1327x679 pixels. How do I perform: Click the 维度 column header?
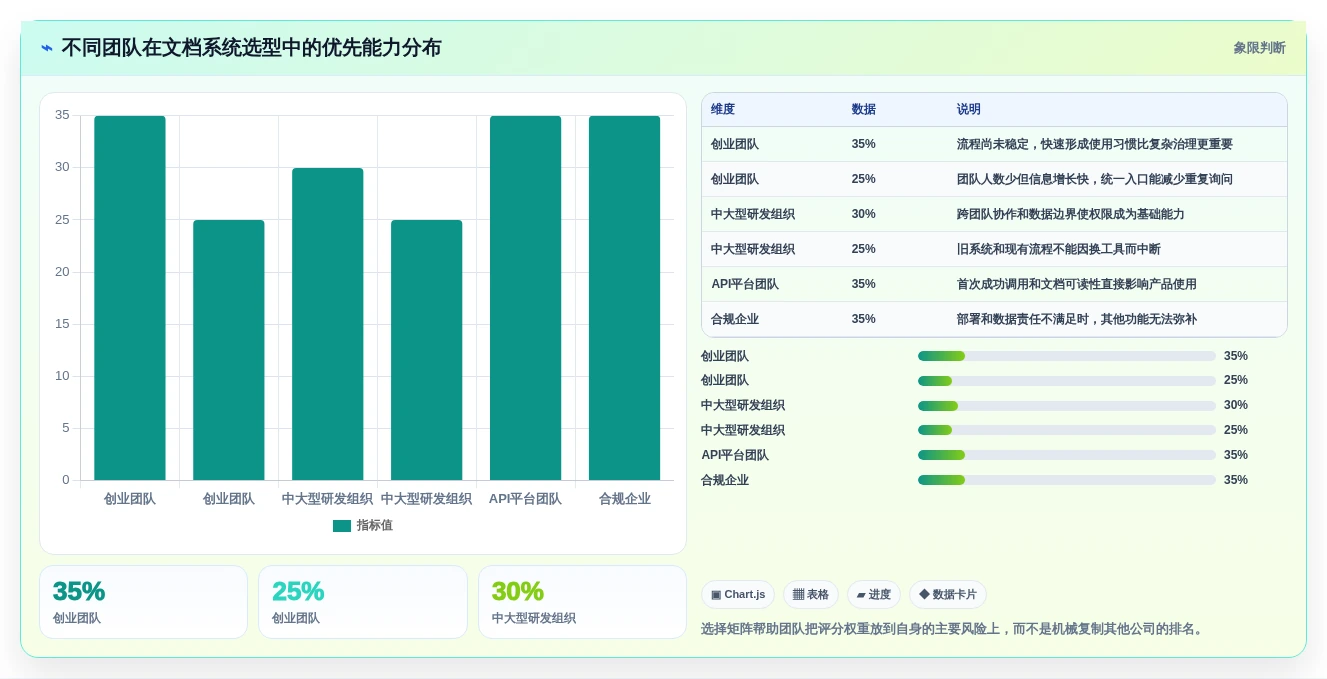click(x=723, y=110)
